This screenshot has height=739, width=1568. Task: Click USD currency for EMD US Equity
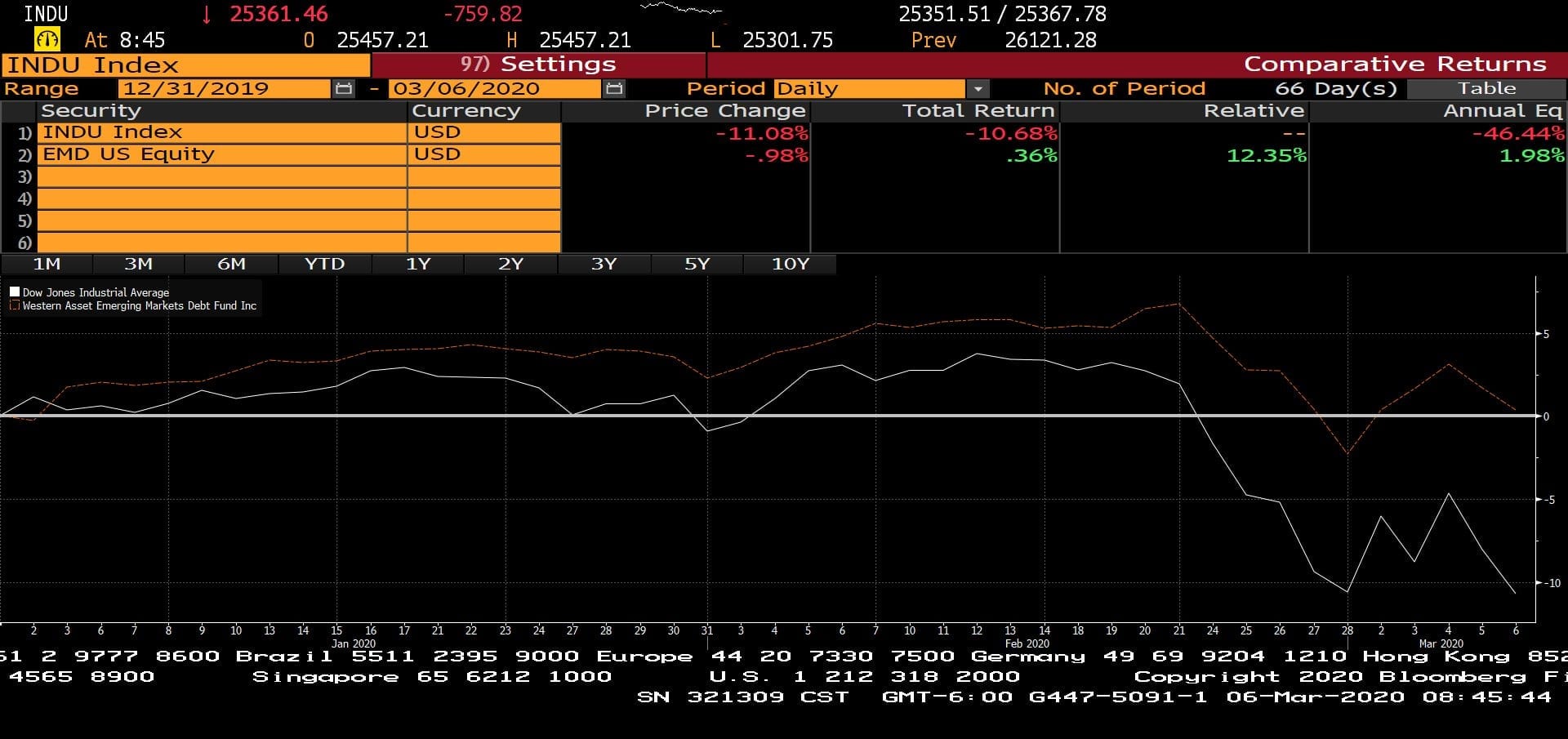pos(484,154)
